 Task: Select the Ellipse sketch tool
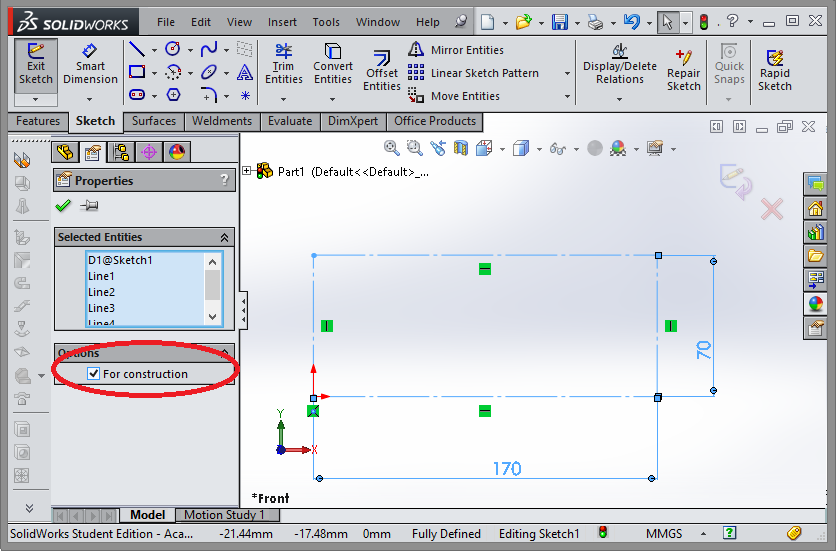[x=208, y=71]
